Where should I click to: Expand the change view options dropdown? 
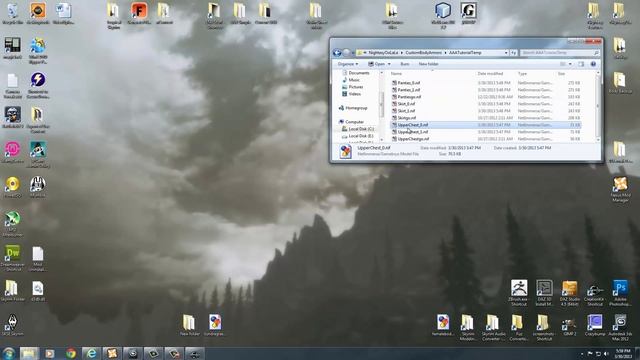570,64
